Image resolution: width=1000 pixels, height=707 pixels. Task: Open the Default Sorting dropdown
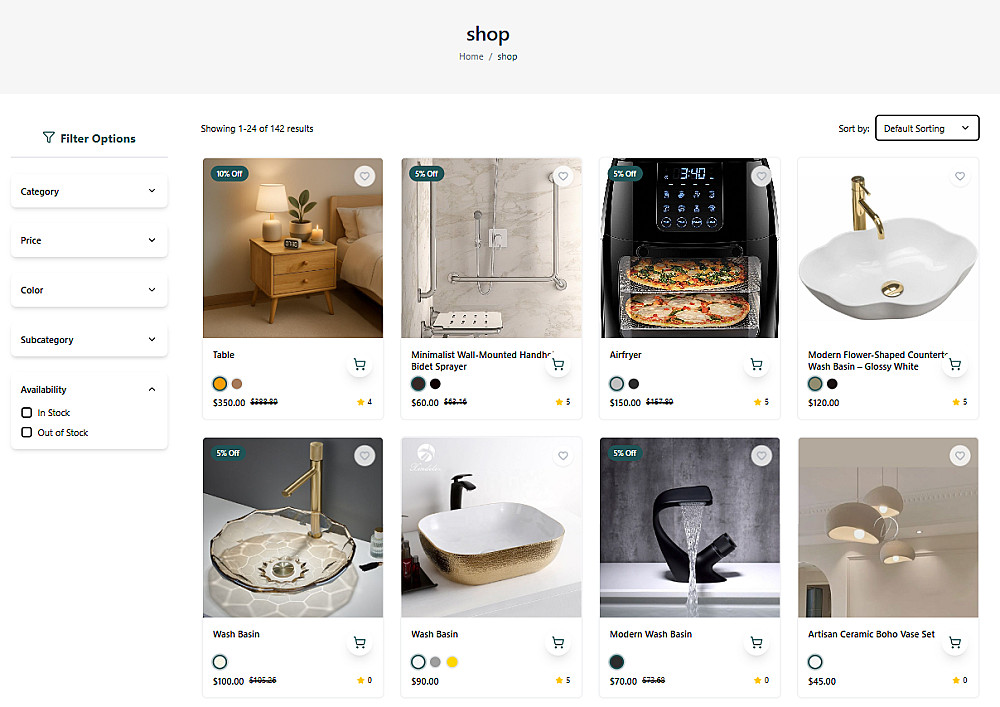click(926, 128)
